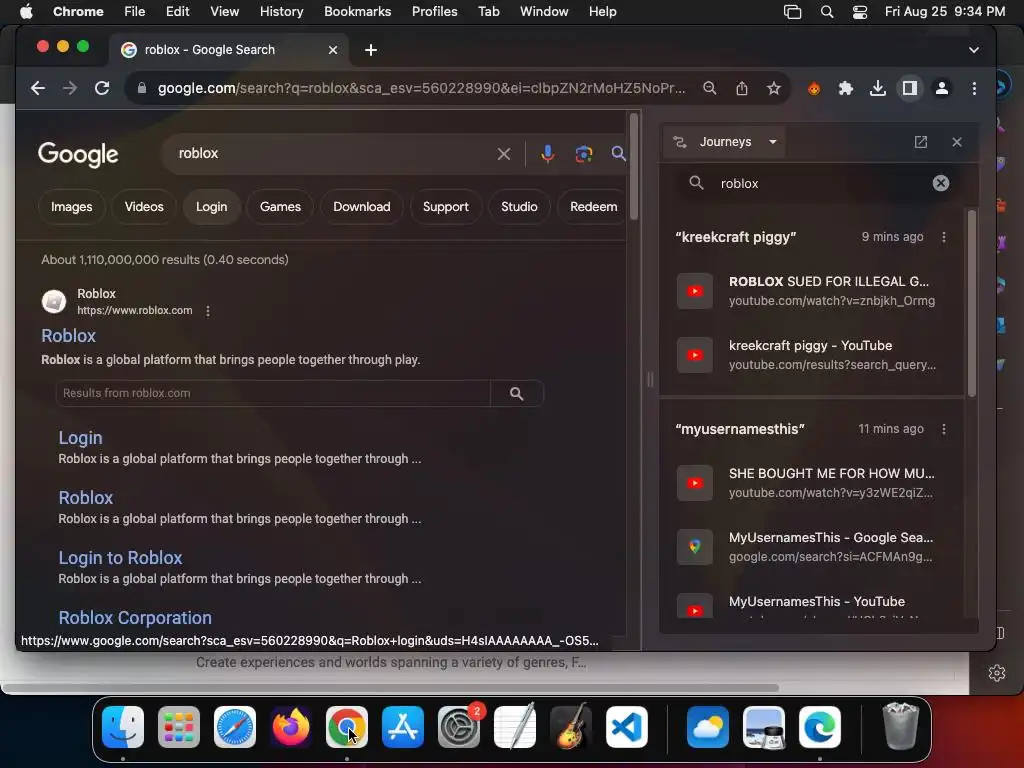Bookmark this page with the star icon

click(774, 88)
